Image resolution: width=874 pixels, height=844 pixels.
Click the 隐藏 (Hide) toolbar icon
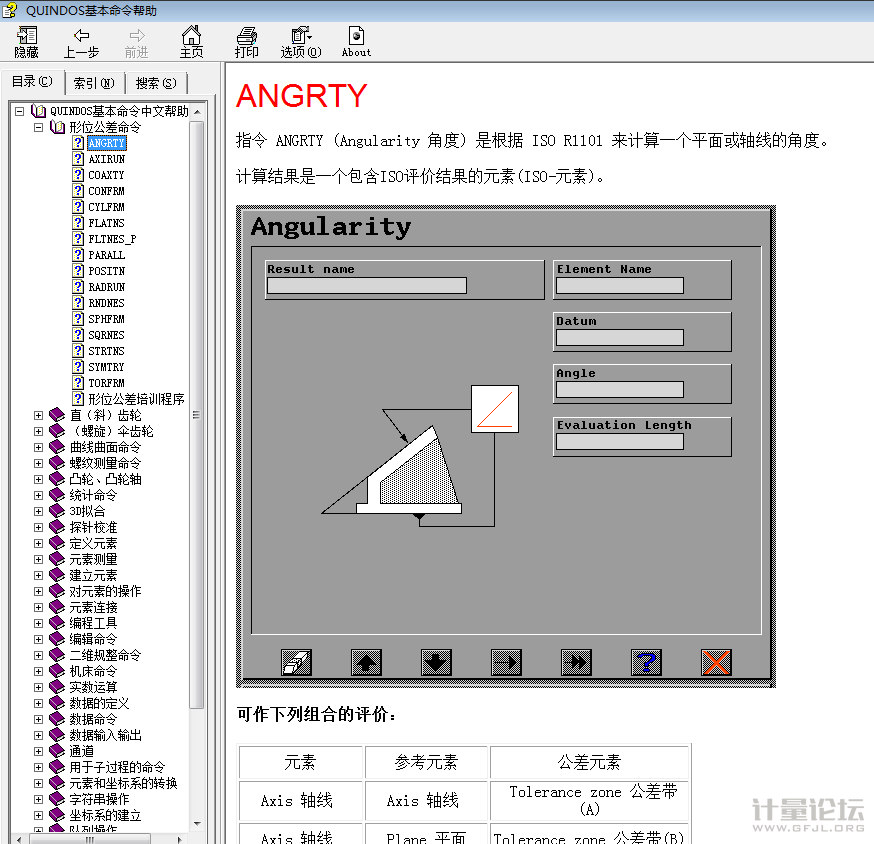point(27,42)
